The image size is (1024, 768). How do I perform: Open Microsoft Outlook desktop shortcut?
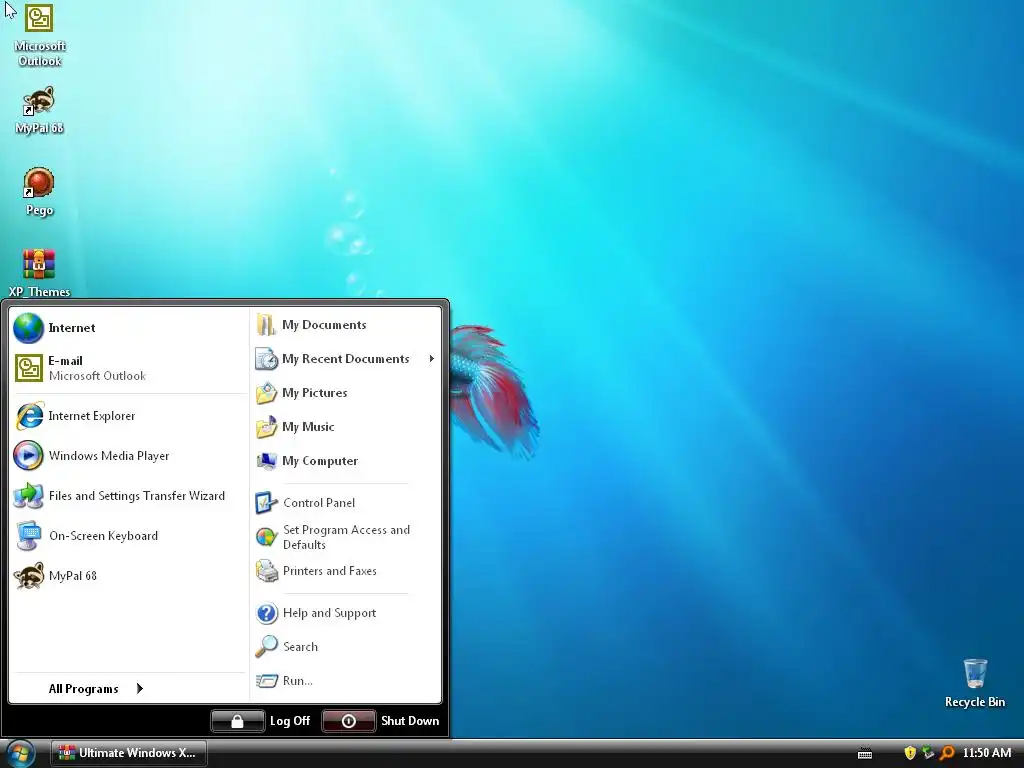[x=39, y=34]
